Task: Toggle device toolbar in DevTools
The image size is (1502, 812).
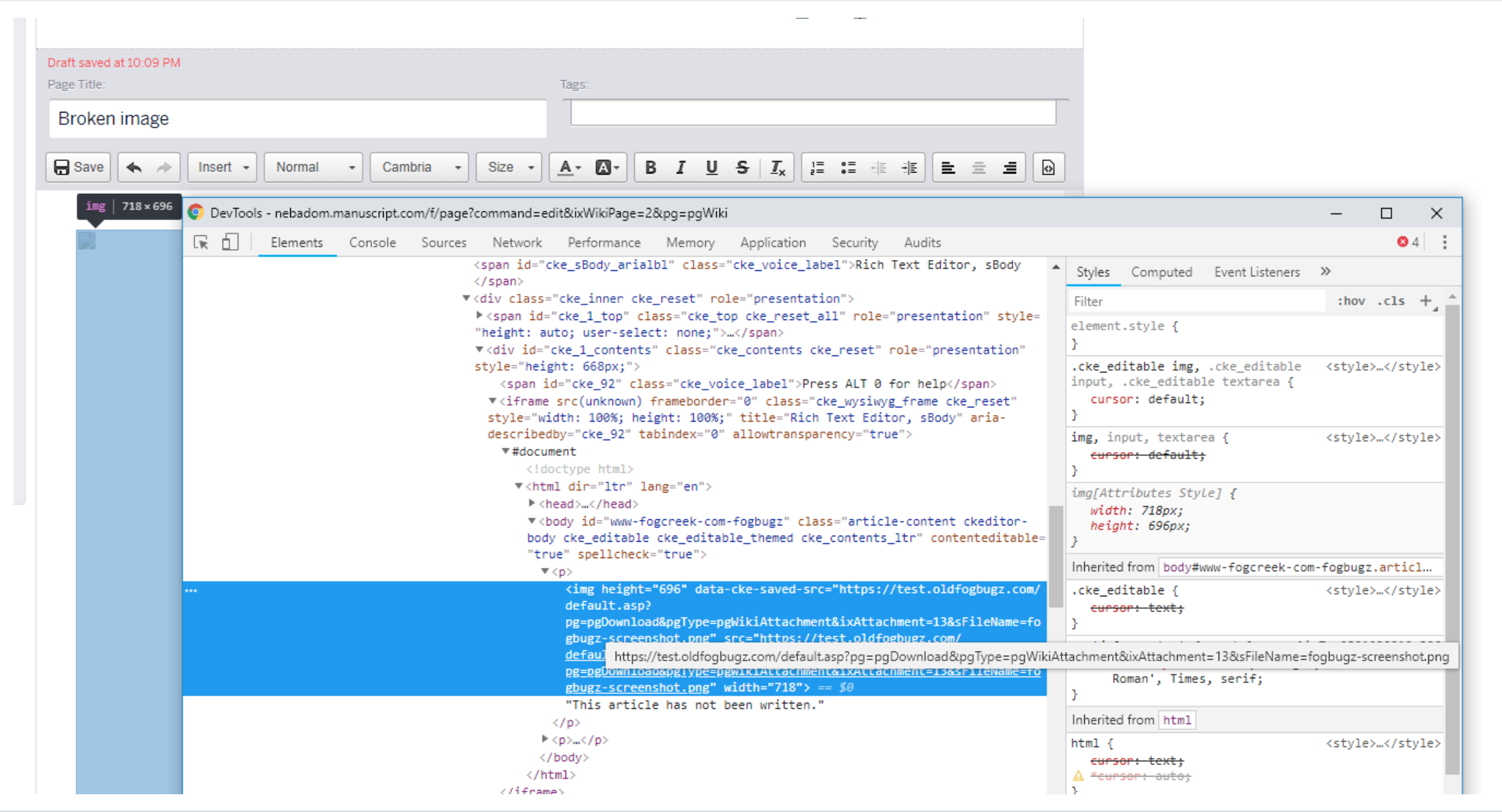Action: point(230,242)
